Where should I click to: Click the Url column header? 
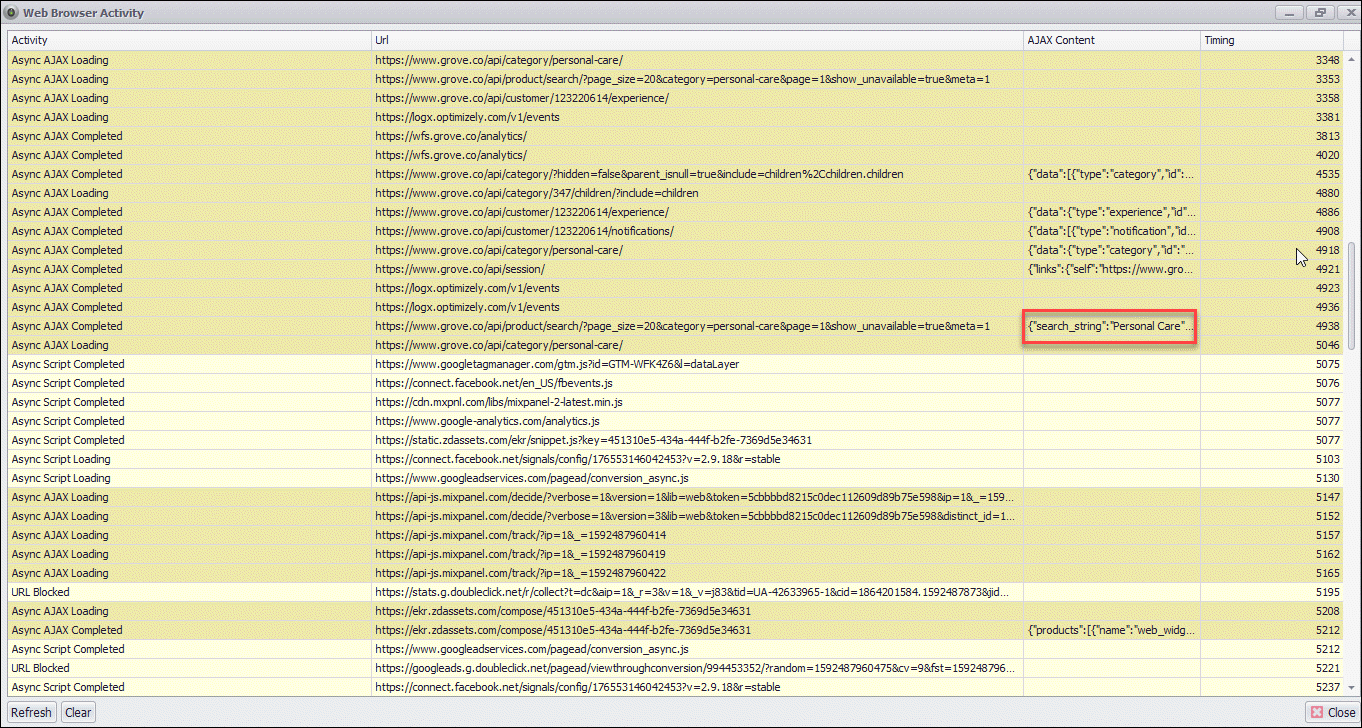click(696, 40)
